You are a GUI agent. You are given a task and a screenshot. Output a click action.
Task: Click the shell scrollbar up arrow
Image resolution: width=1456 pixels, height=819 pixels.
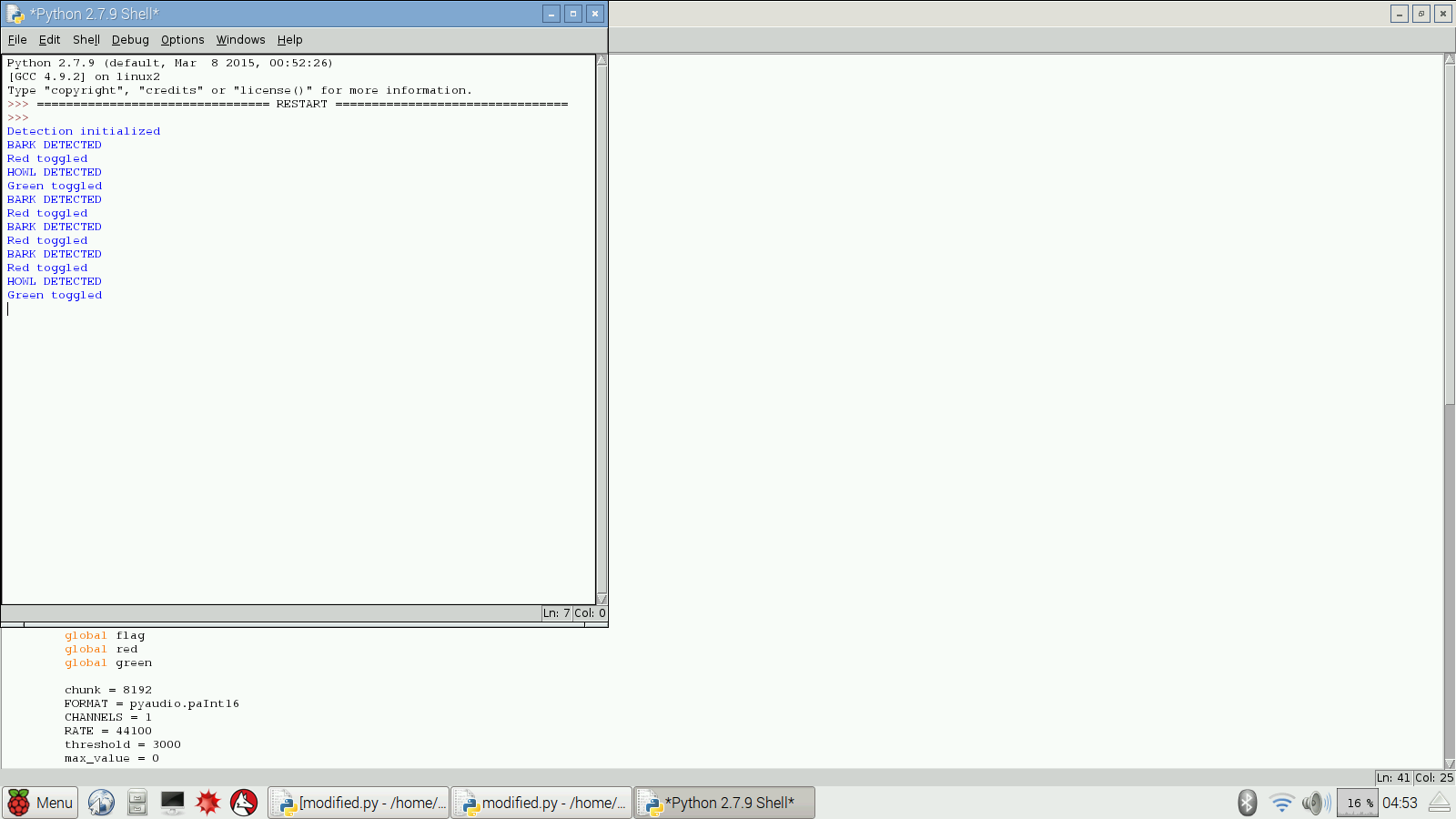coord(602,60)
